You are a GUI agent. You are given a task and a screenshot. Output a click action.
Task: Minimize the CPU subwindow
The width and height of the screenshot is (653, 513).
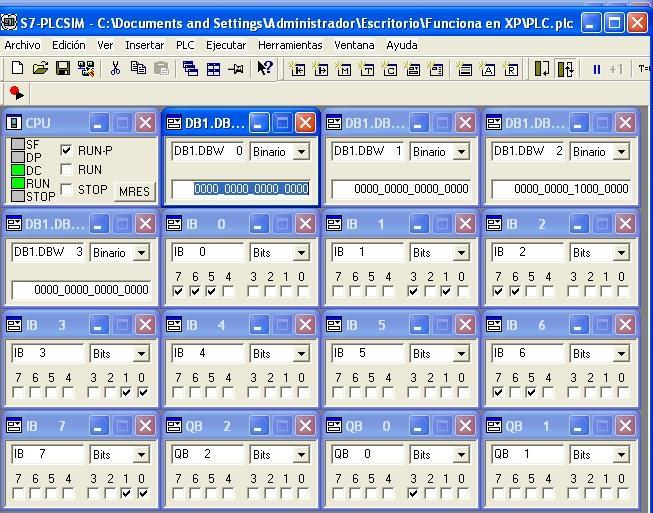[x=99, y=123]
